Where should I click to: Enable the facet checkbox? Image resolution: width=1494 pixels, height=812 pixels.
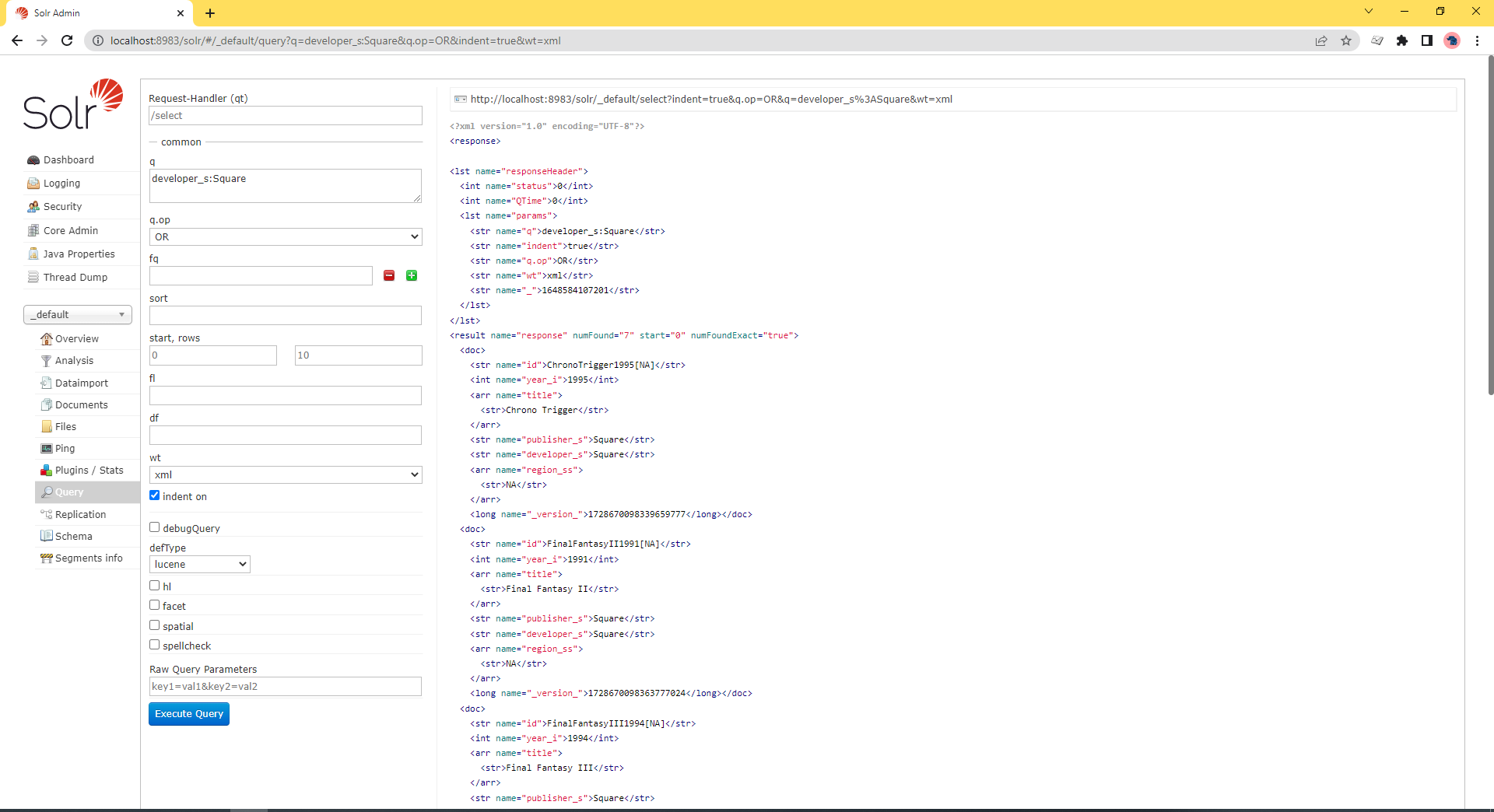(155, 605)
